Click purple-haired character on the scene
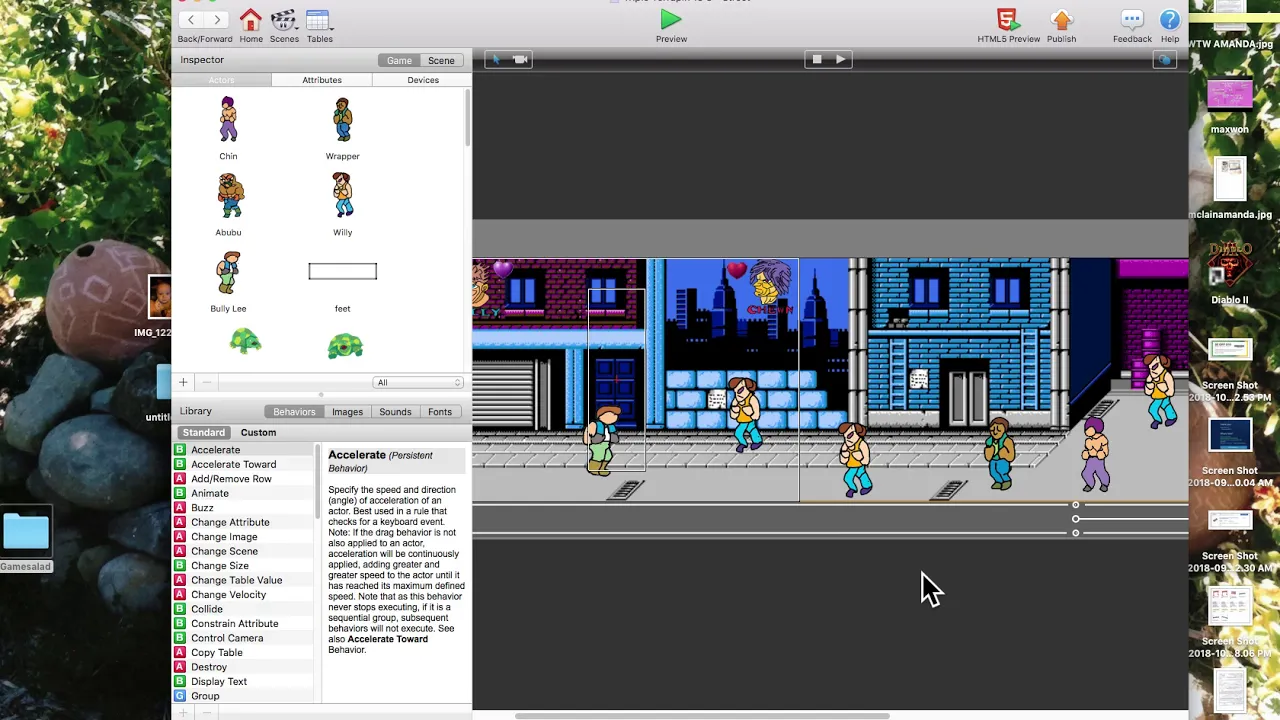 [1095, 454]
